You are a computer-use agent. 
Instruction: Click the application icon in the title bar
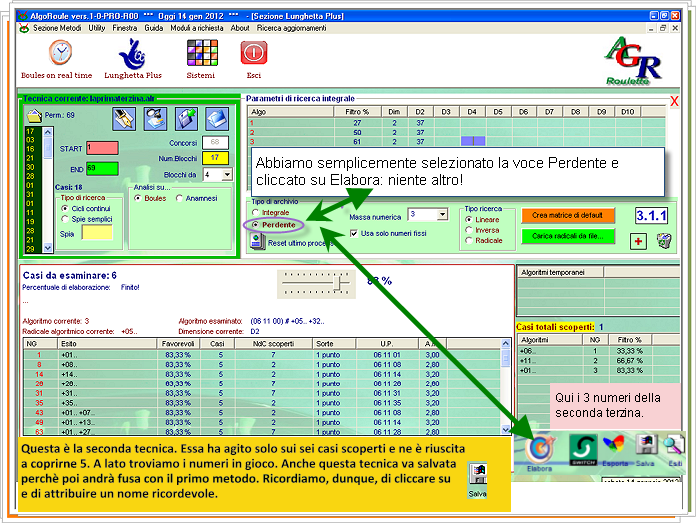click(x=22, y=16)
